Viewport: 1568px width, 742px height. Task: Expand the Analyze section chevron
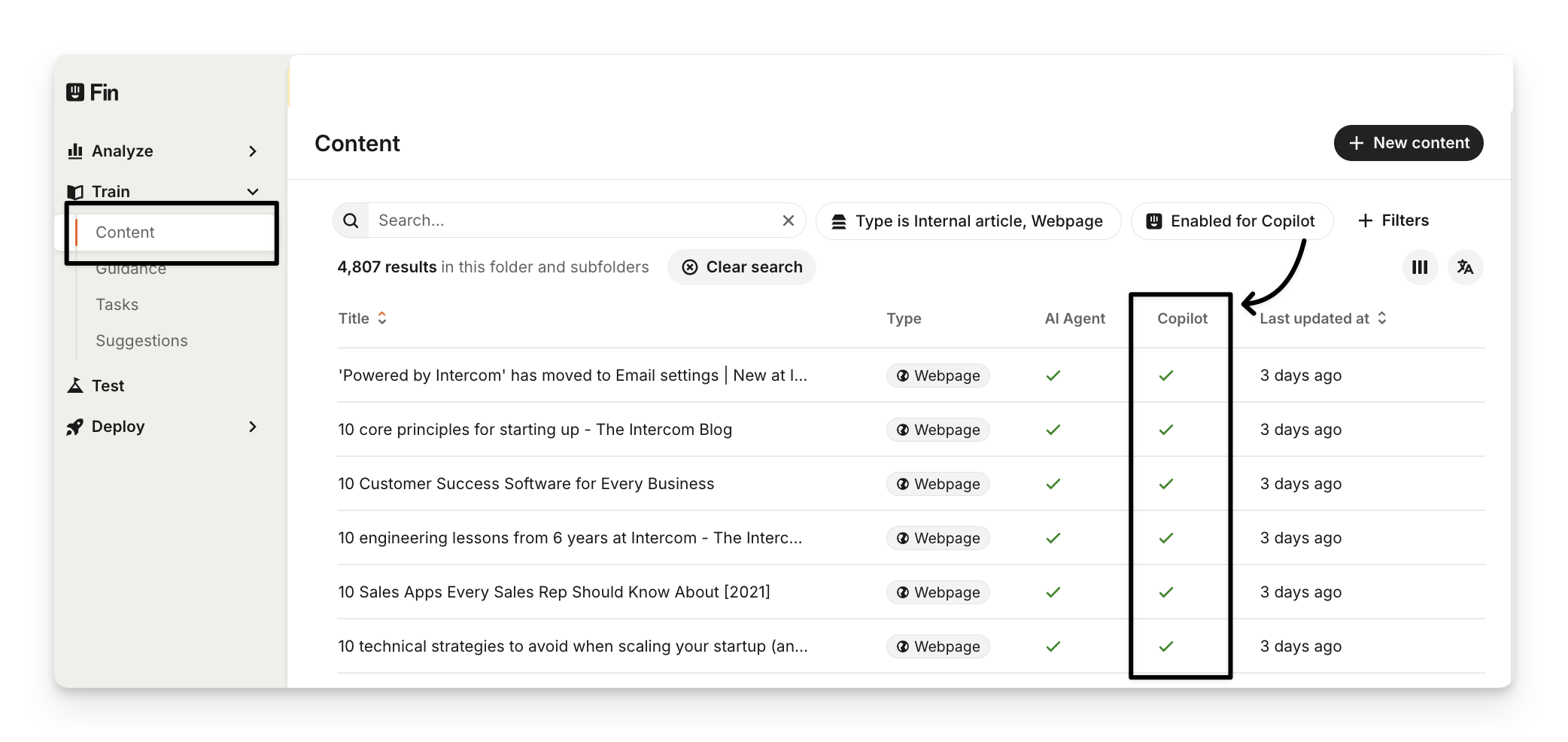pyautogui.click(x=253, y=151)
